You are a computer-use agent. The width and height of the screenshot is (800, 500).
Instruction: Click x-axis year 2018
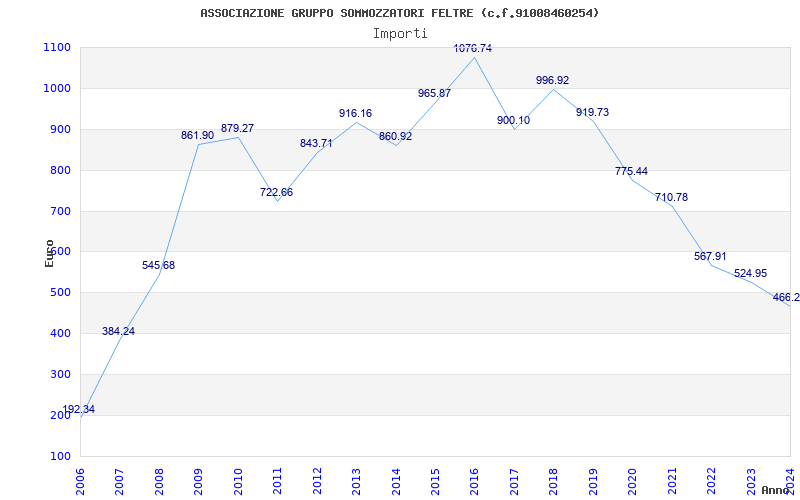[x=554, y=481]
